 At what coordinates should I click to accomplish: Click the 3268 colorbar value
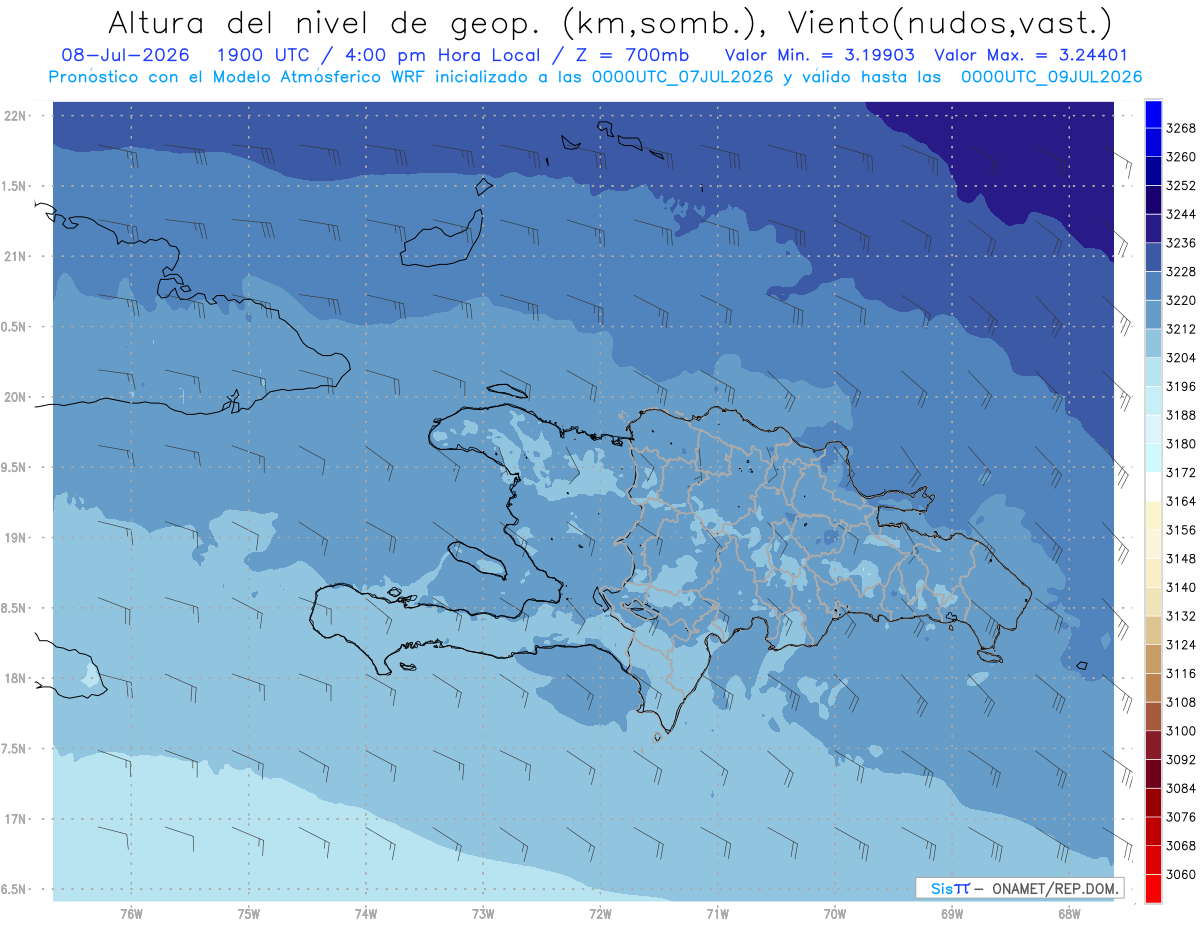click(1181, 128)
